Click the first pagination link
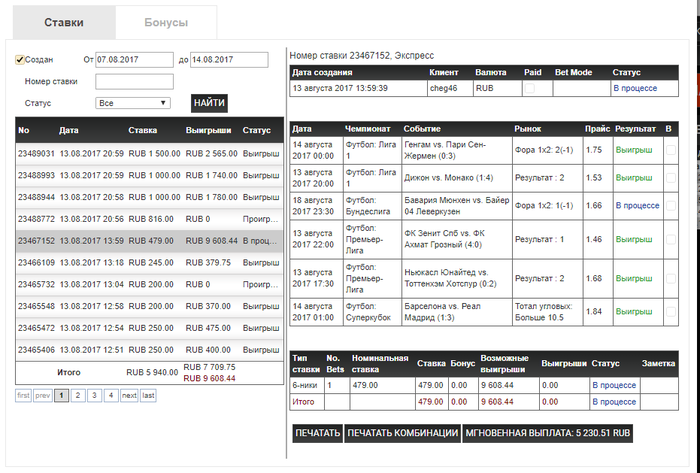Viewport: 700px width, 473px height. pos(23,395)
